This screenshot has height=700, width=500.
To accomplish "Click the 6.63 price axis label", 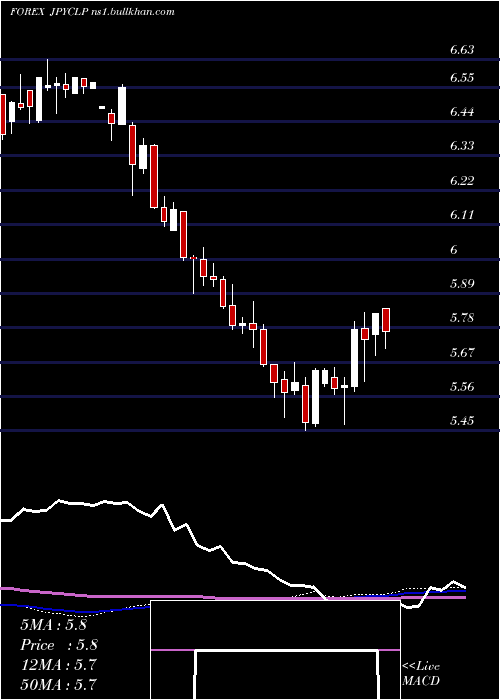I will tap(462, 50).
